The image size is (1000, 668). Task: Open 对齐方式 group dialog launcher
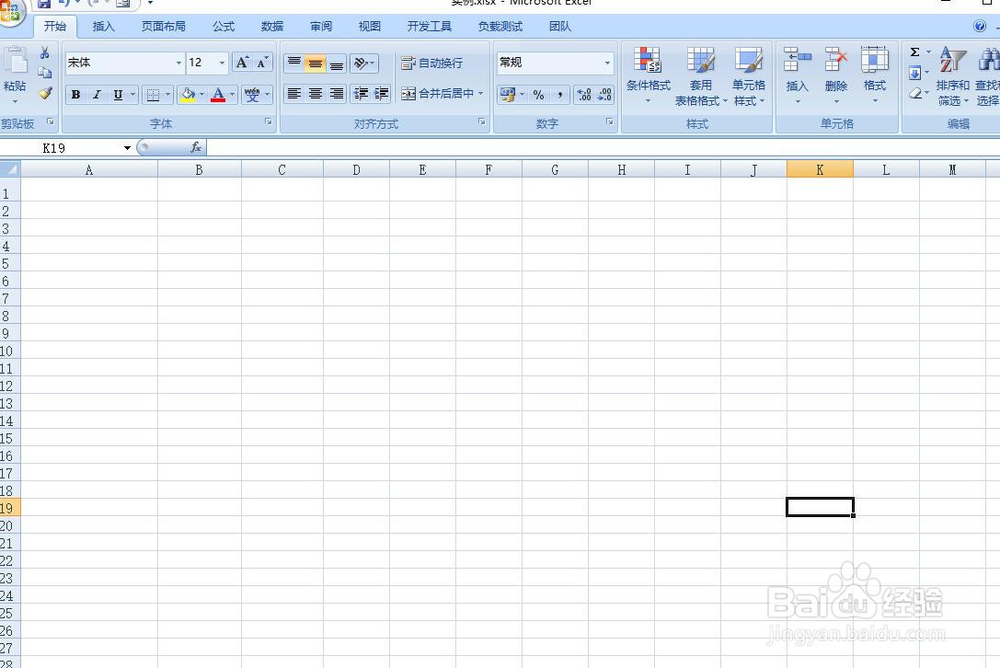tap(482, 121)
